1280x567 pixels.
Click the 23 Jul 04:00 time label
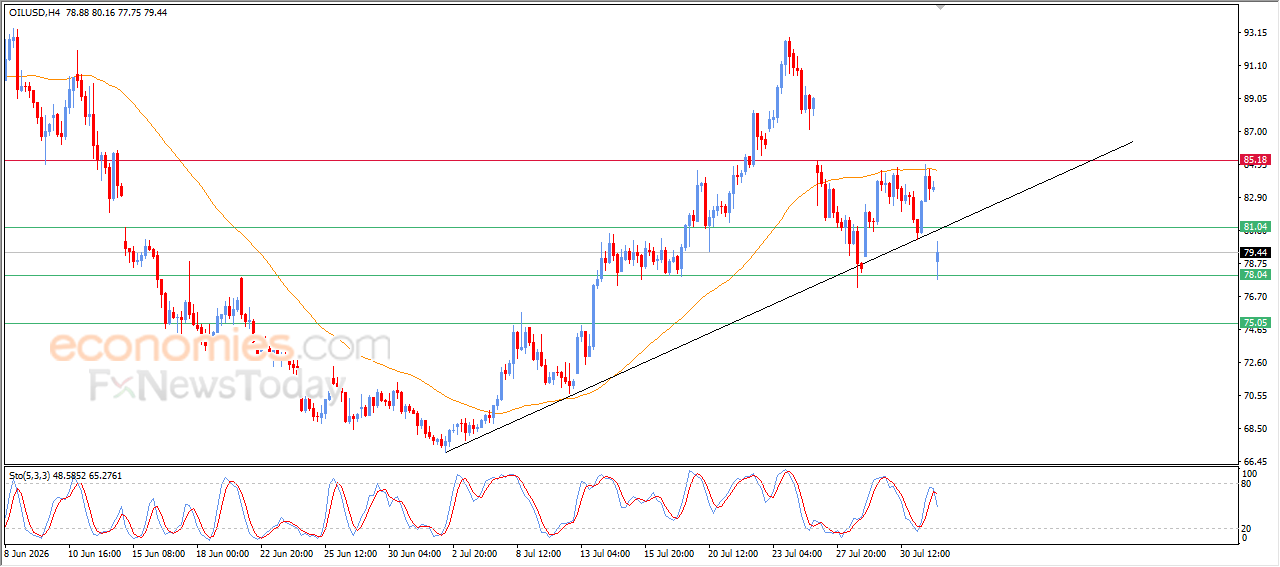(x=797, y=553)
